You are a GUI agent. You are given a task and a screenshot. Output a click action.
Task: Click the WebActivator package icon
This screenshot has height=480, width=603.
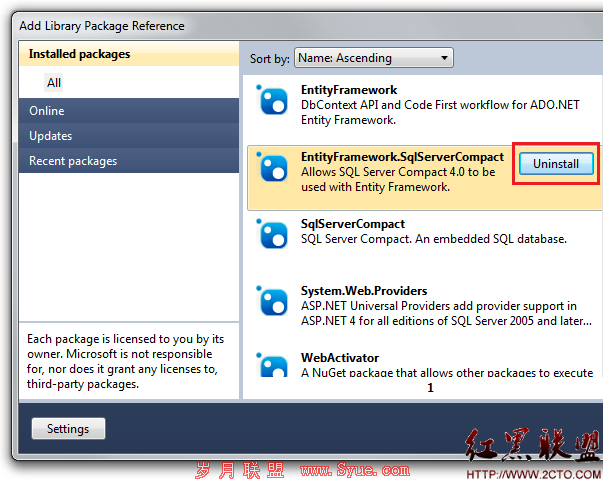pyautogui.click(x=273, y=365)
